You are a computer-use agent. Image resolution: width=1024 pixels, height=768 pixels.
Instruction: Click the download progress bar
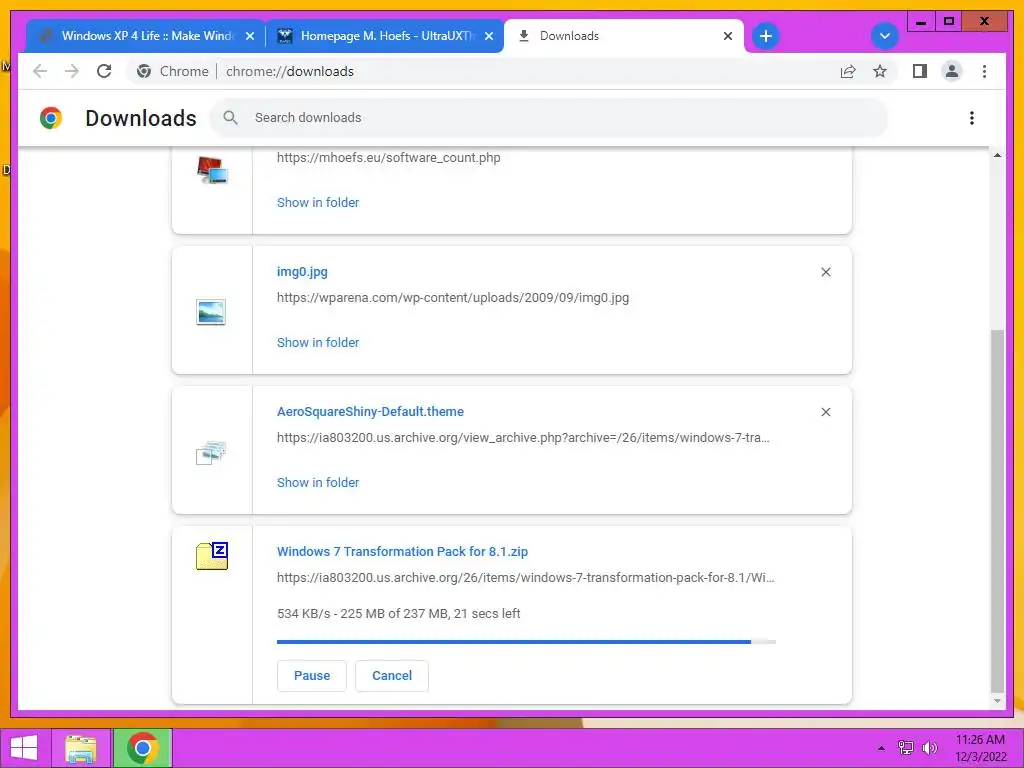[x=526, y=642]
